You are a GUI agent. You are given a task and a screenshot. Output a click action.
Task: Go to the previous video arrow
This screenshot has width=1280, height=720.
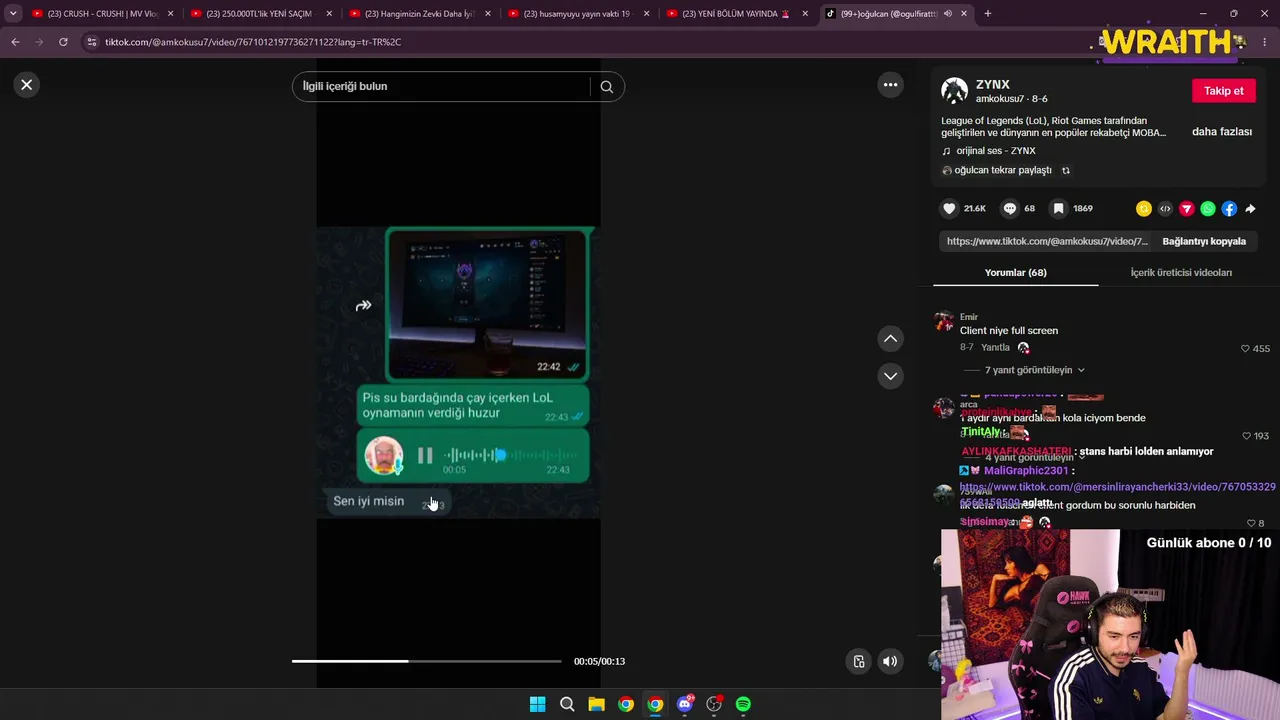point(890,339)
